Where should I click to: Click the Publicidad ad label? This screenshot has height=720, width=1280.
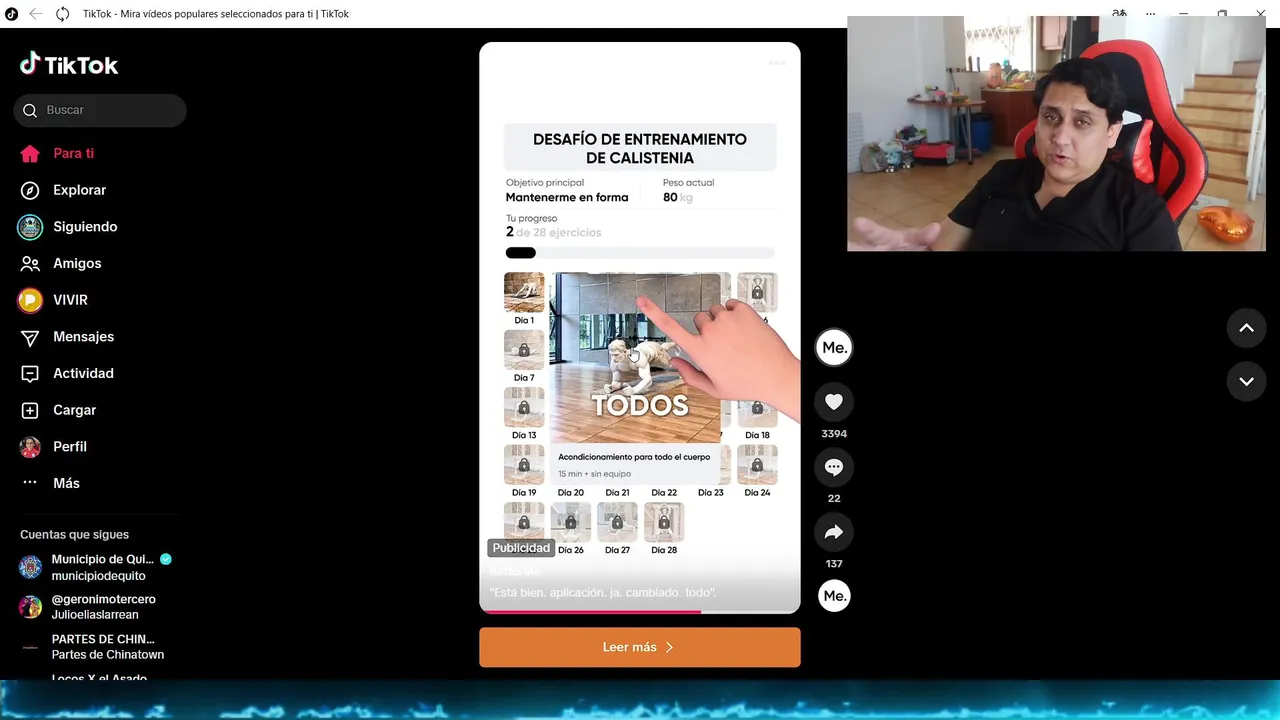click(x=521, y=548)
